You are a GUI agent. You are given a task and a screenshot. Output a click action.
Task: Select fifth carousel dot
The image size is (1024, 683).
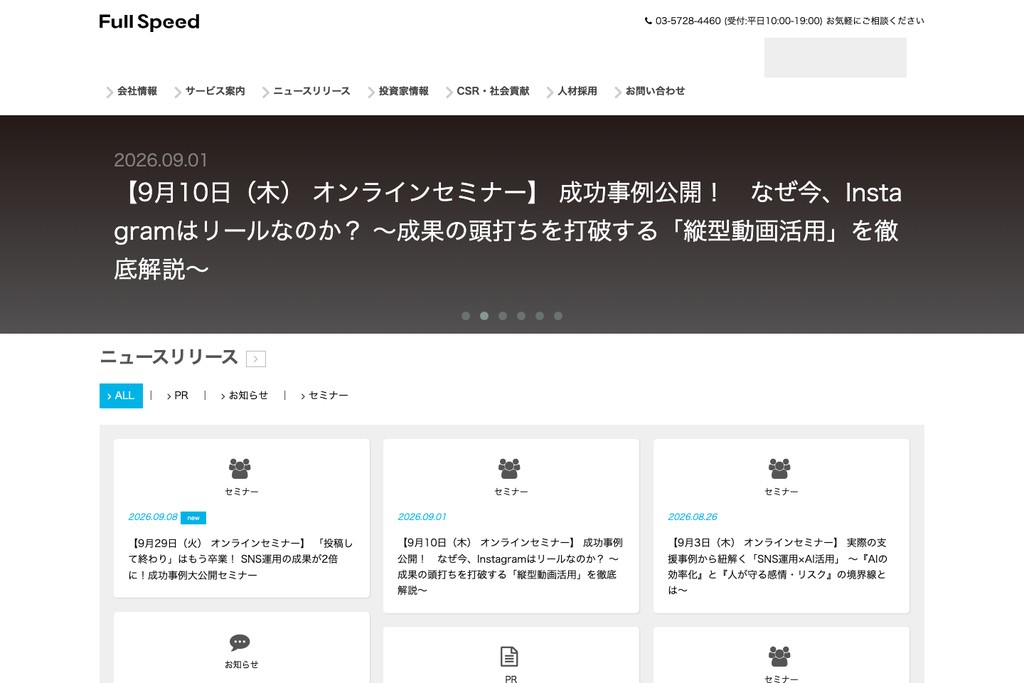pos(539,316)
